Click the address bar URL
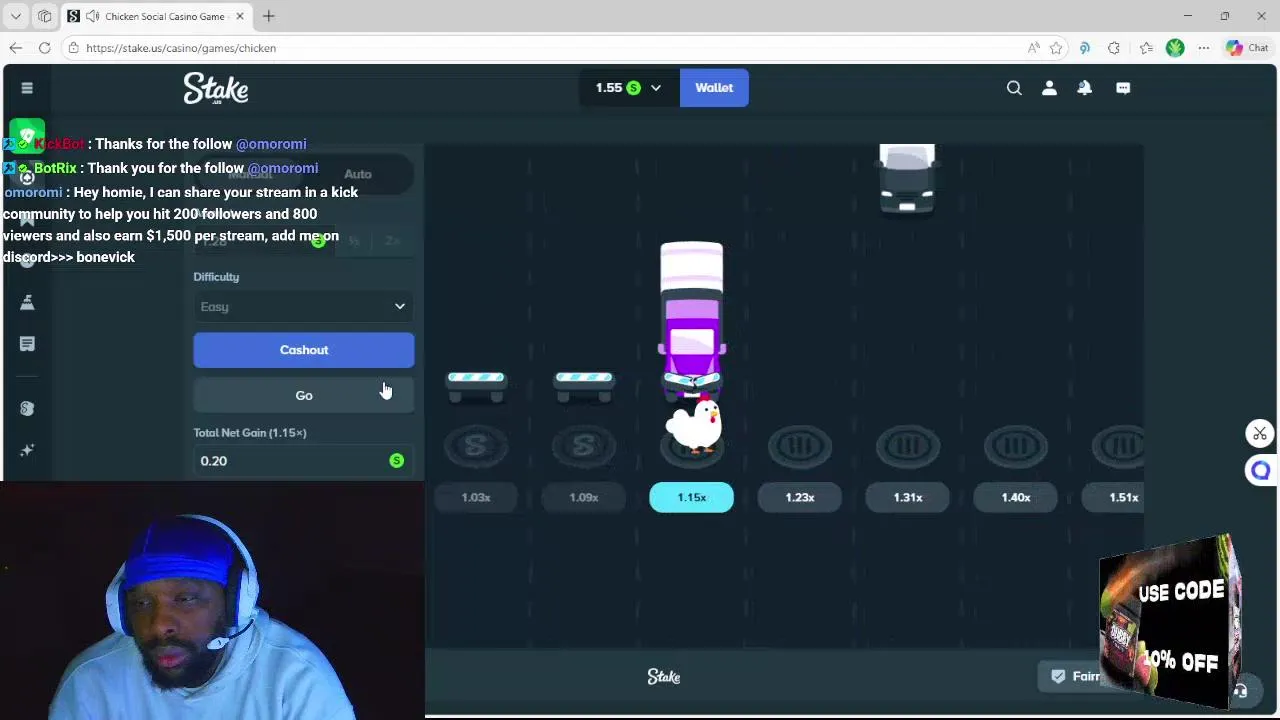This screenshot has height=720, width=1280. pyautogui.click(x=181, y=48)
